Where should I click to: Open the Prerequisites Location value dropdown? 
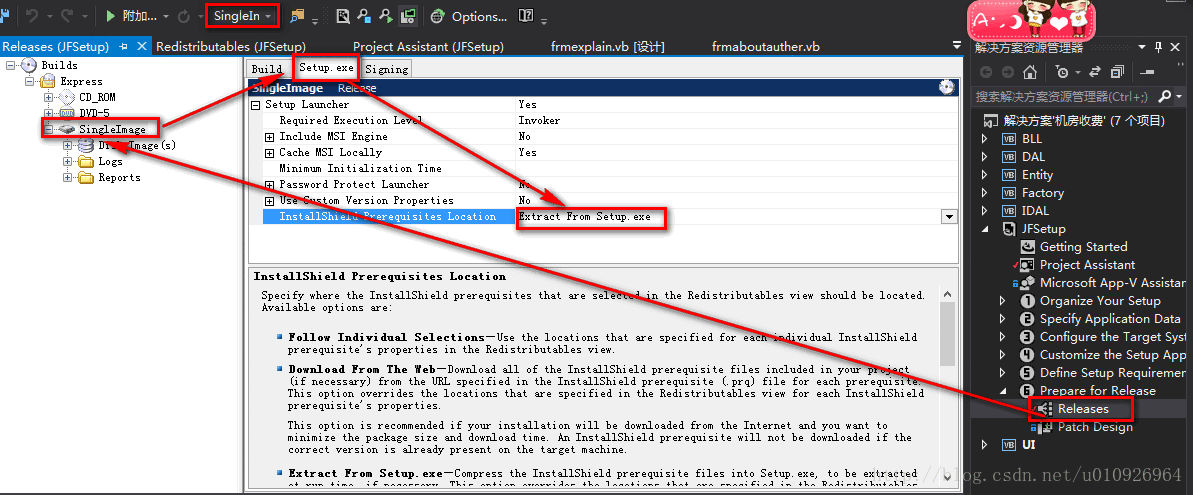pos(949,217)
